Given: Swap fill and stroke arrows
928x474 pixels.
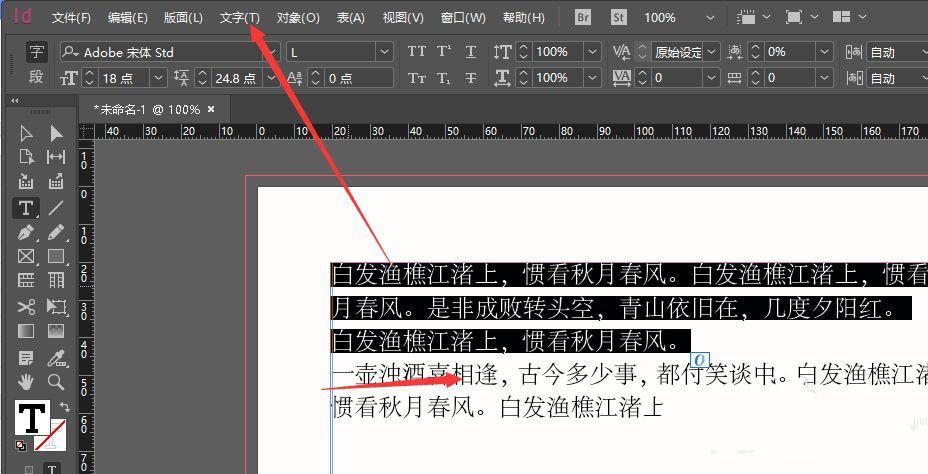Looking at the screenshot, I should (x=65, y=407).
